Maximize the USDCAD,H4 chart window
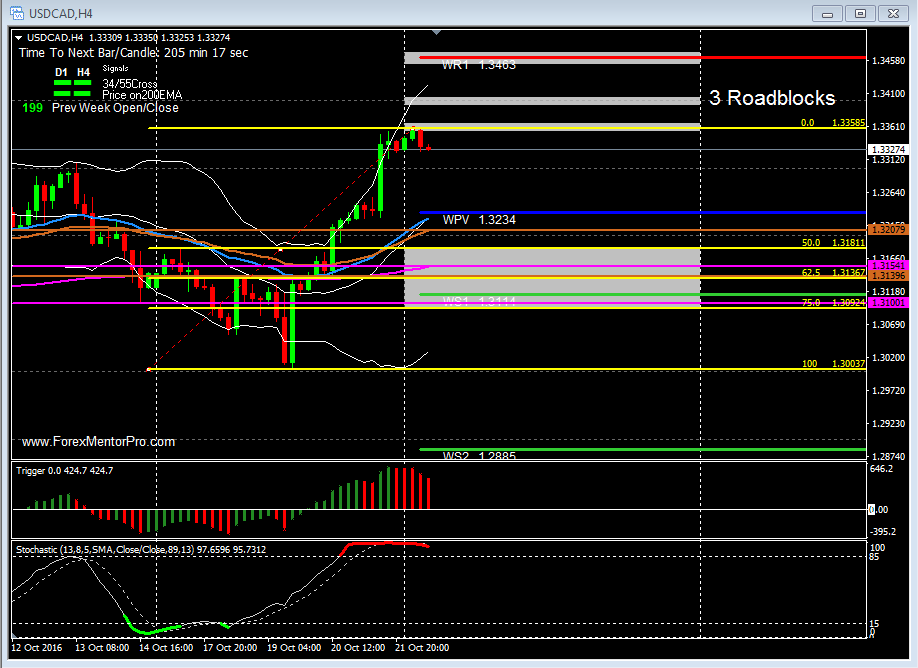The height and width of the screenshot is (668, 918). coord(860,13)
